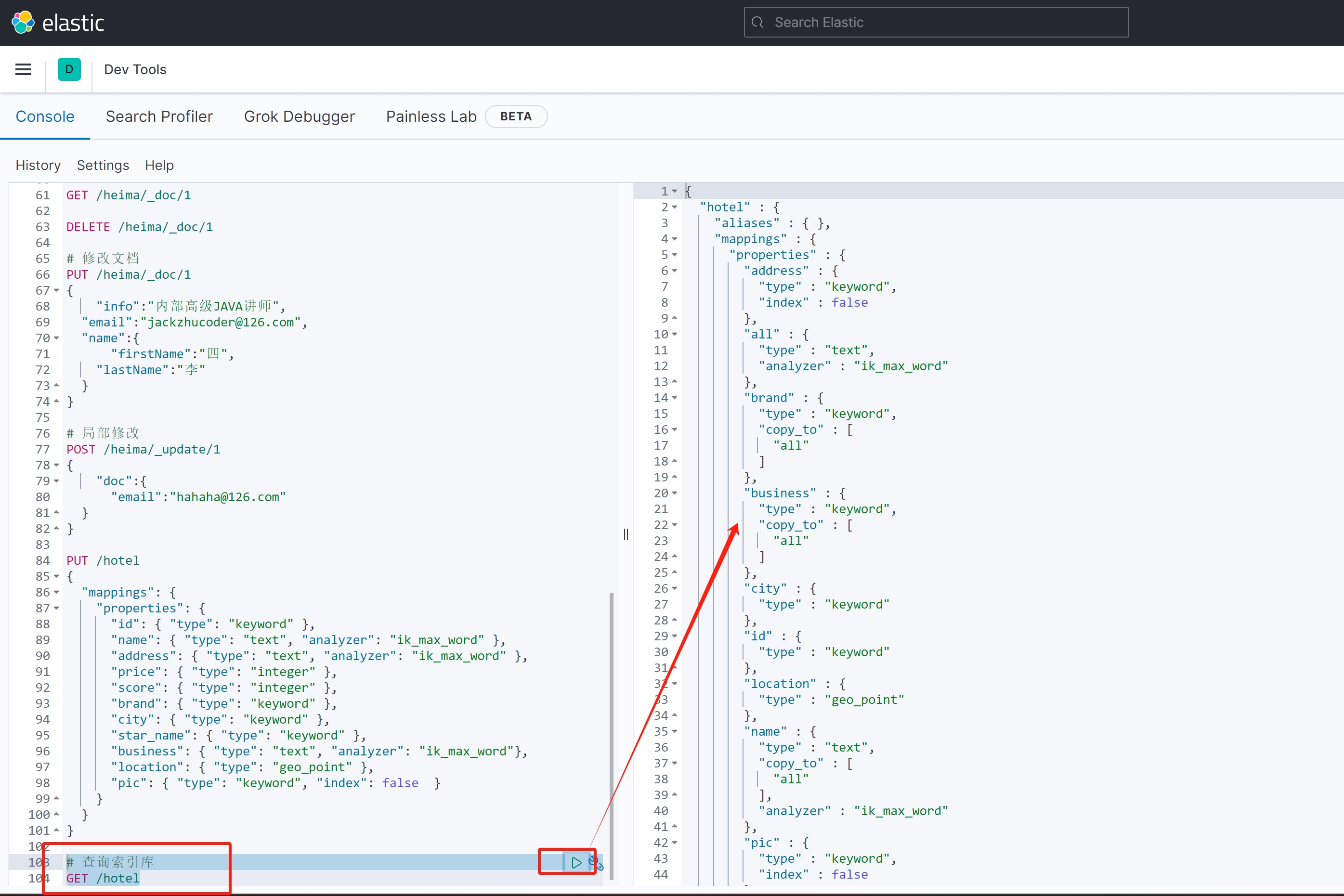The width and height of the screenshot is (1344, 896).
Task: Click the green send request play icon
Action: pyautogui.click(x=576, y=862)
